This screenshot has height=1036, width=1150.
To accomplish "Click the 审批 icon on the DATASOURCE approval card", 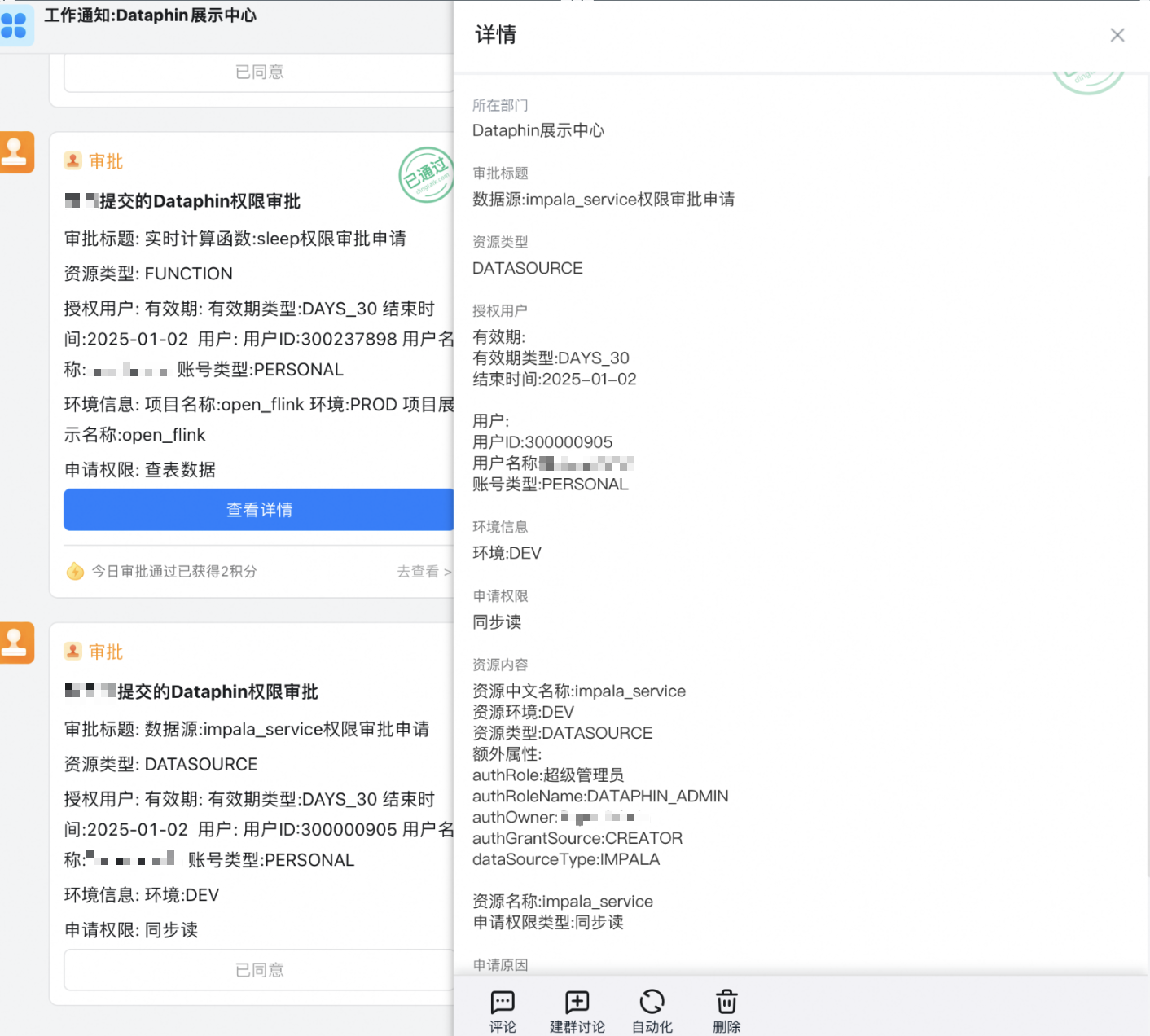I will point(73,651).
